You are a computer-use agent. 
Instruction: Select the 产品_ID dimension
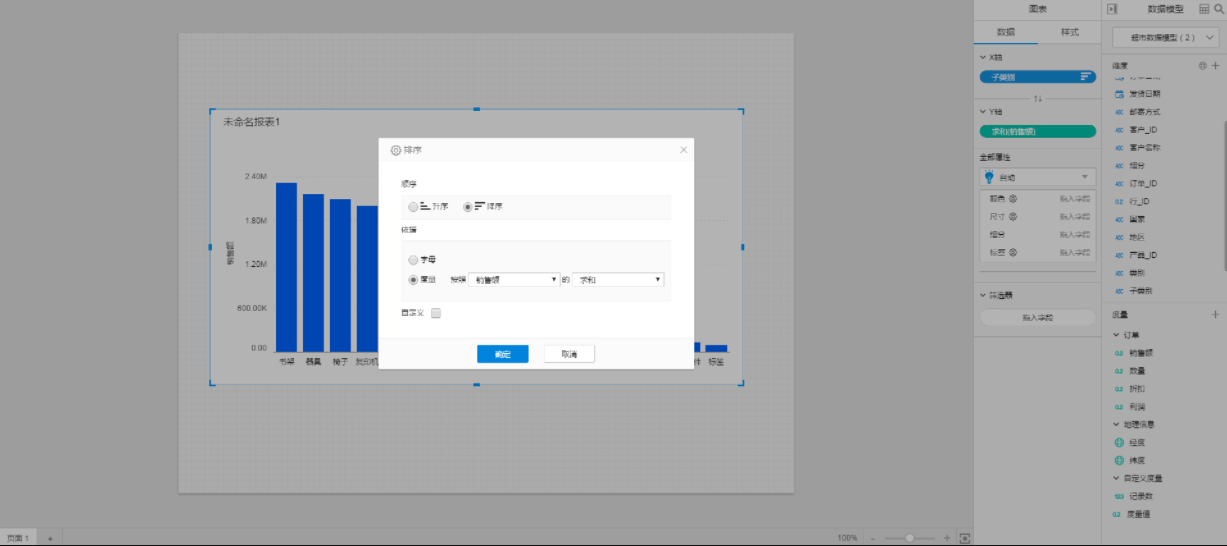pos(1142,255)
